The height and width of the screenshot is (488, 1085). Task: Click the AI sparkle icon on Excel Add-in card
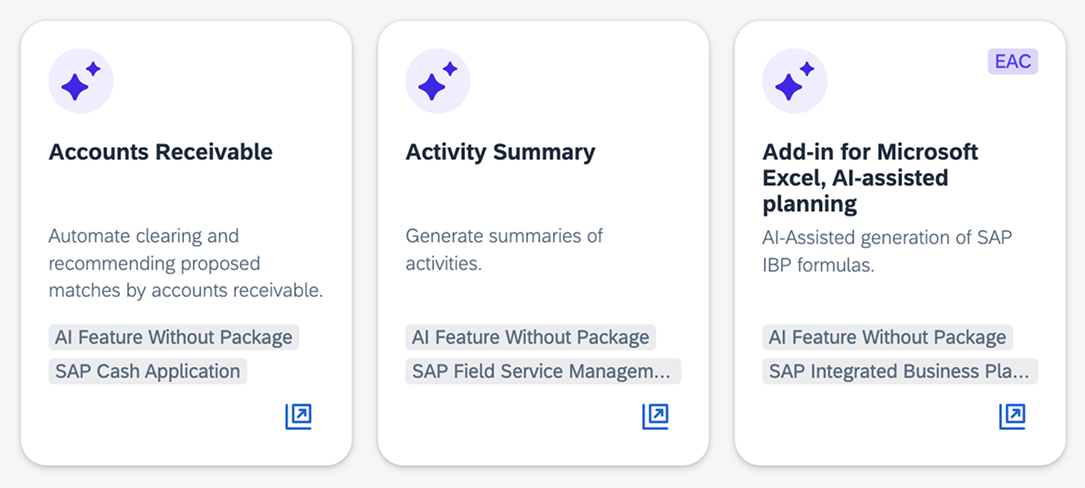795,81
